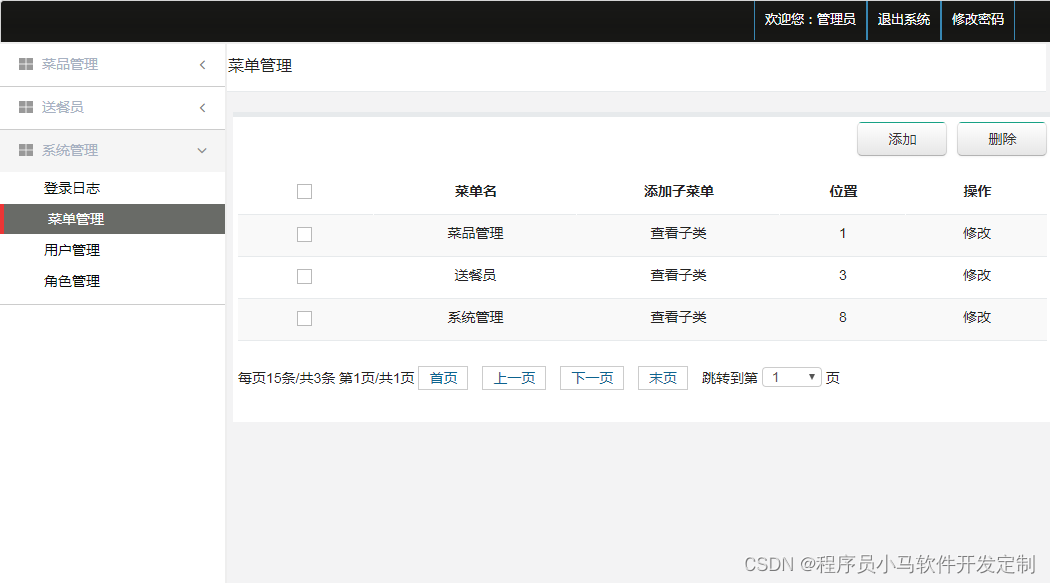Click the grid icon beside 系统管理

pyautogui.click(x=25, y=150)
